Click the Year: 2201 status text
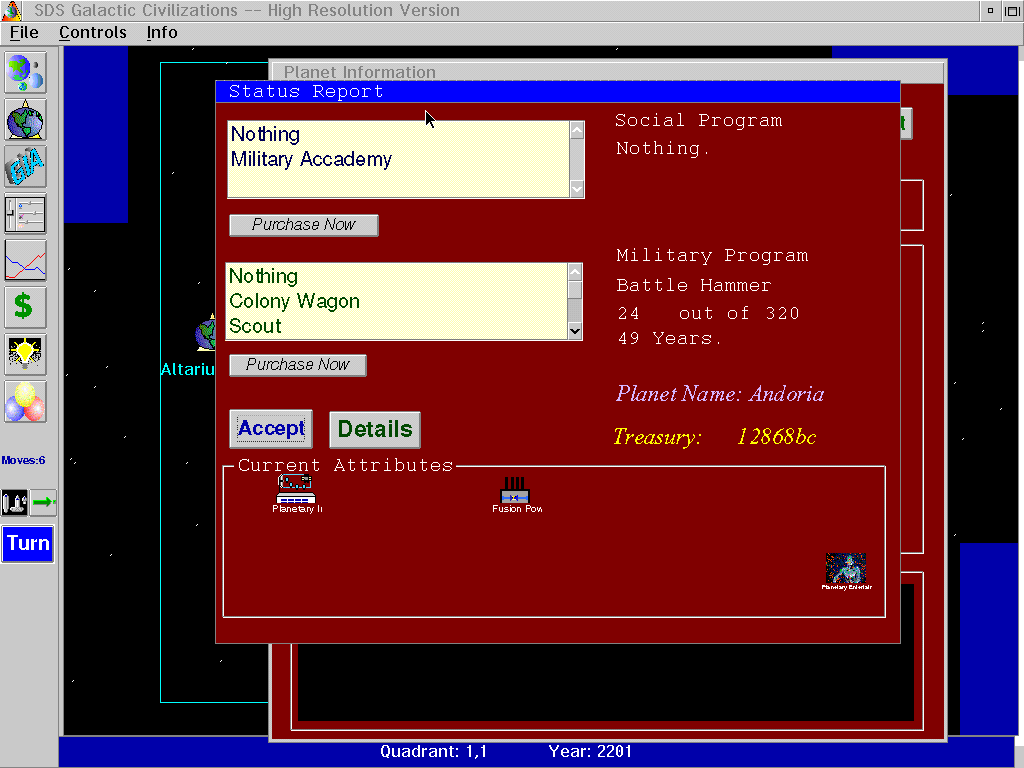Screen dimensions: 1024x768 pos(590,752)
